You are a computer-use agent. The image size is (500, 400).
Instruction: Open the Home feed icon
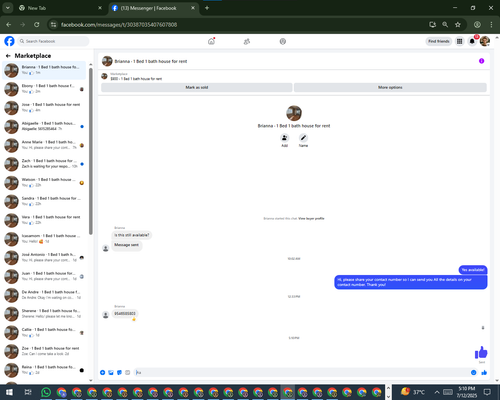pyautogui.click(x=211, y=41)
